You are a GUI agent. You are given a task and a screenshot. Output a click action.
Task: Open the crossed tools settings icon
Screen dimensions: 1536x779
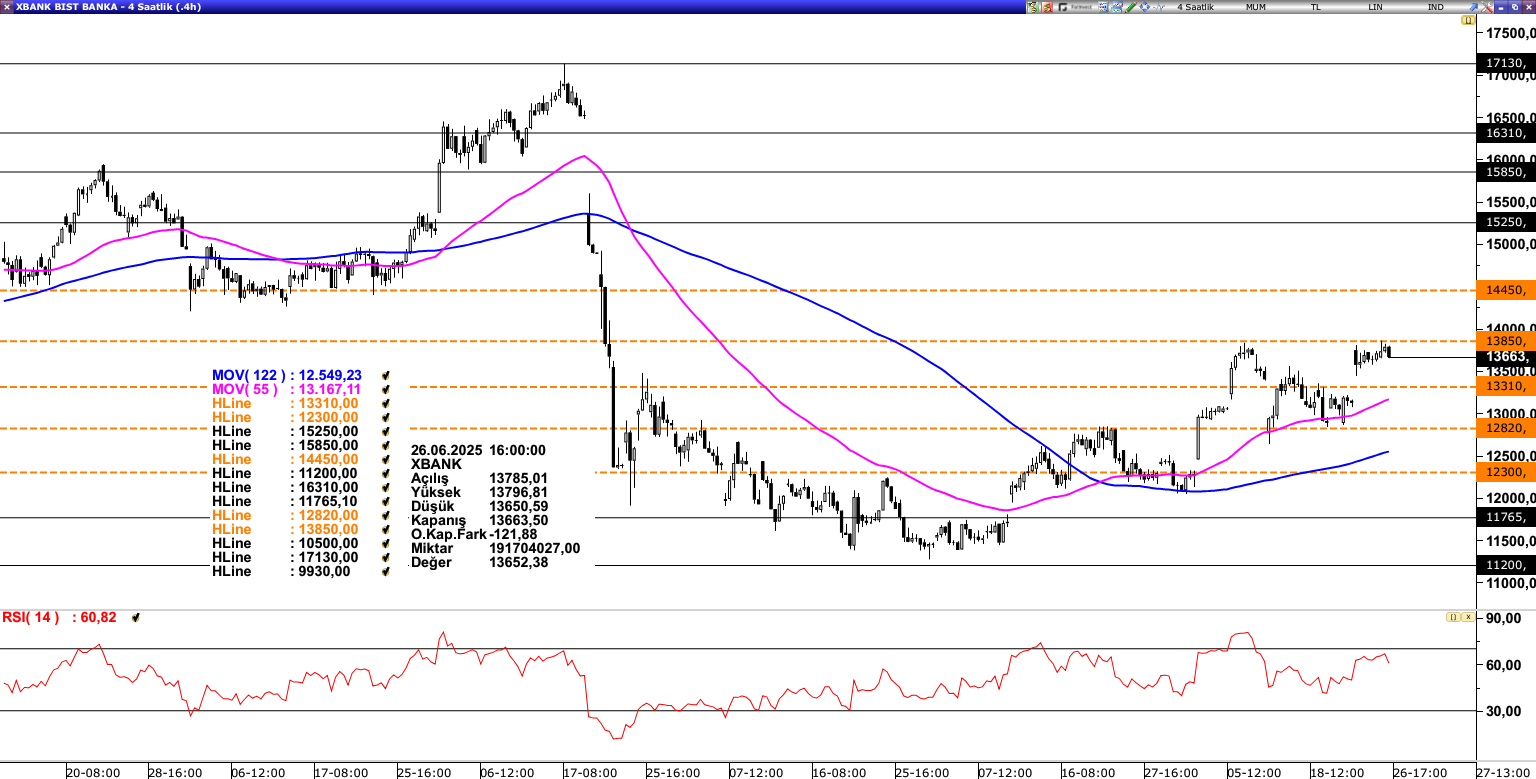[x=1487, y=7]
